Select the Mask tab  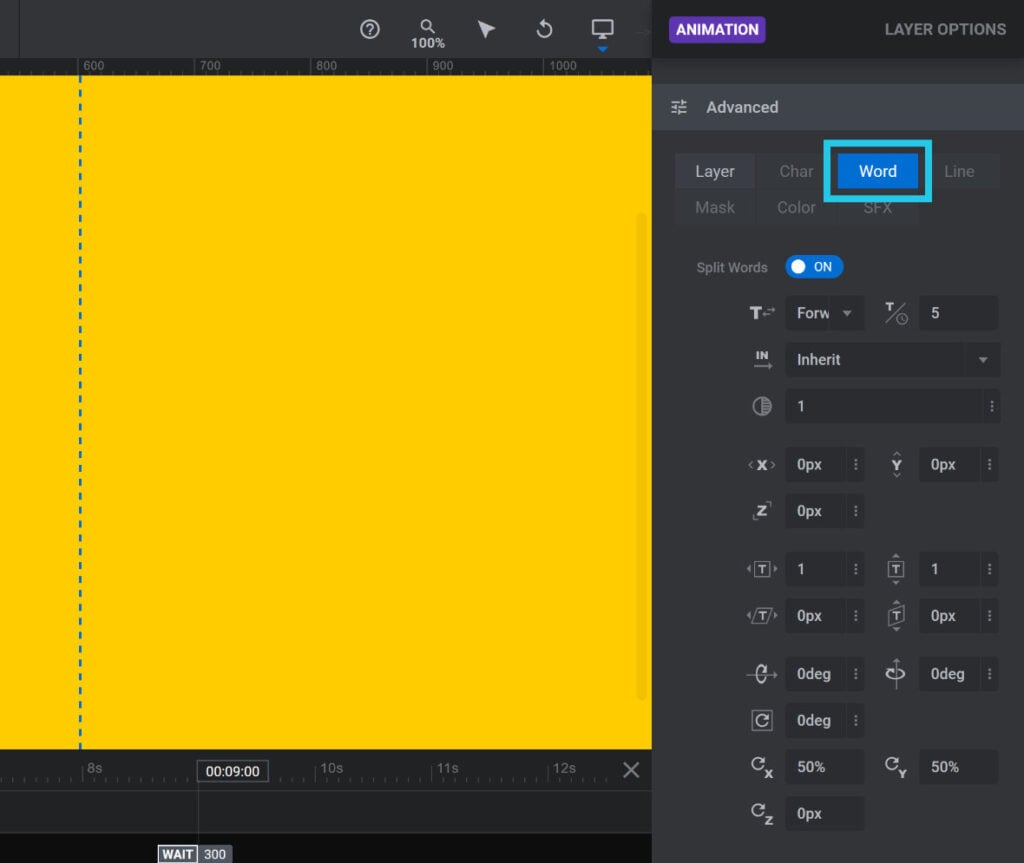click(714, 207)
